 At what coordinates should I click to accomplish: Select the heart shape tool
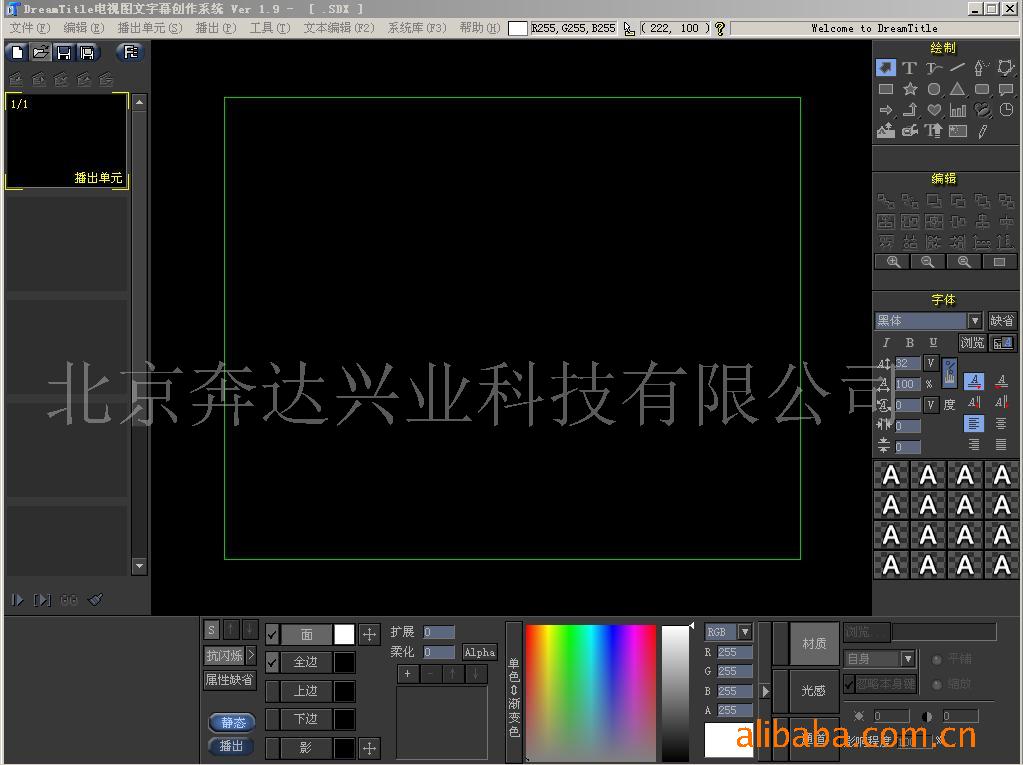[934, 110]
